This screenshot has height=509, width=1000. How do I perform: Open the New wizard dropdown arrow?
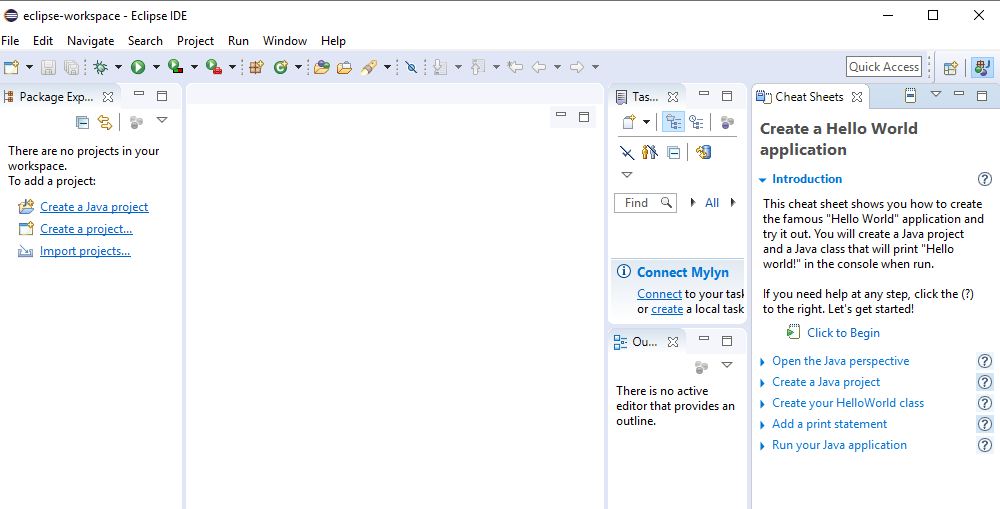[29, 67]
